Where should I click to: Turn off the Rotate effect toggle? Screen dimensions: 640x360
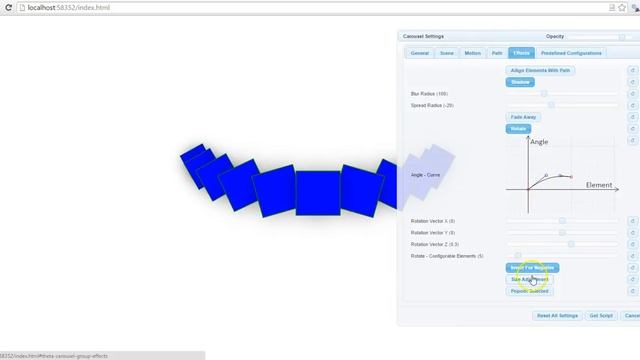518,129
